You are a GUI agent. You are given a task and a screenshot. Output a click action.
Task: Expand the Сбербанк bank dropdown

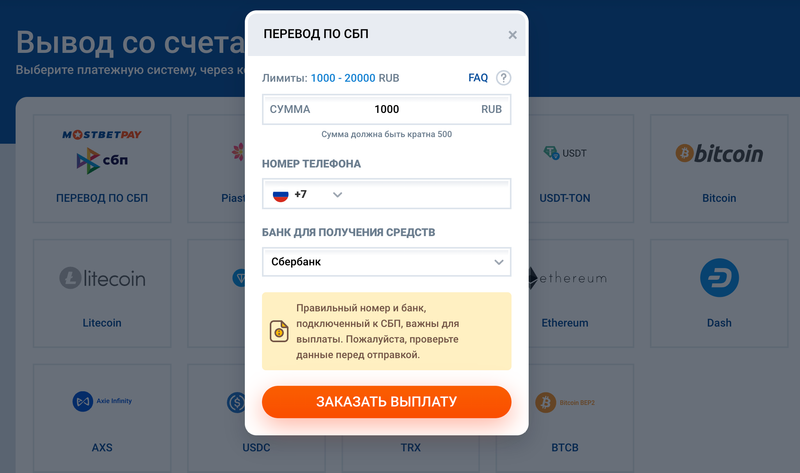[x=386, y=262]
